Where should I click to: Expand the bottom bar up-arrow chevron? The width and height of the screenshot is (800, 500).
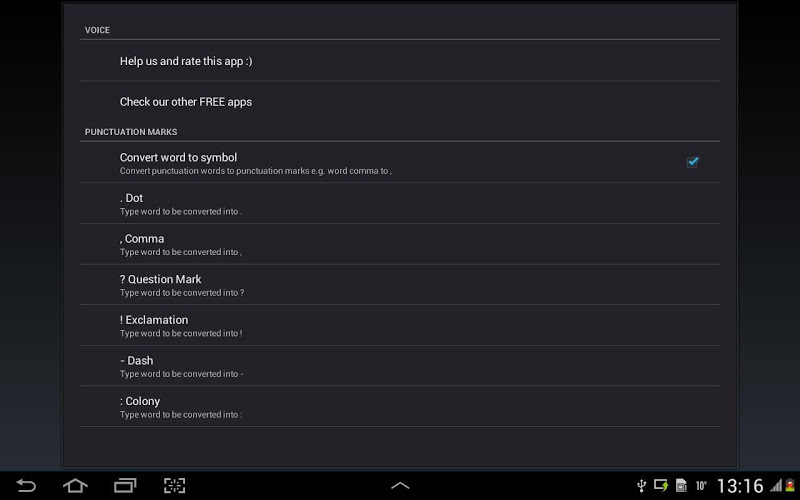tap(400, 485)
